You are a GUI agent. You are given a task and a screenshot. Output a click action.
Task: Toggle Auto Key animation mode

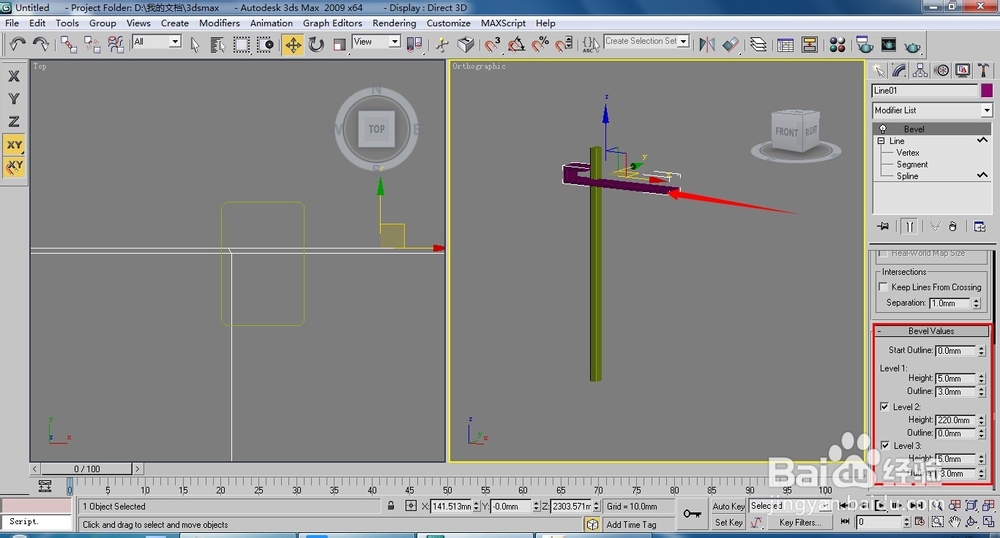click(728, 506)
